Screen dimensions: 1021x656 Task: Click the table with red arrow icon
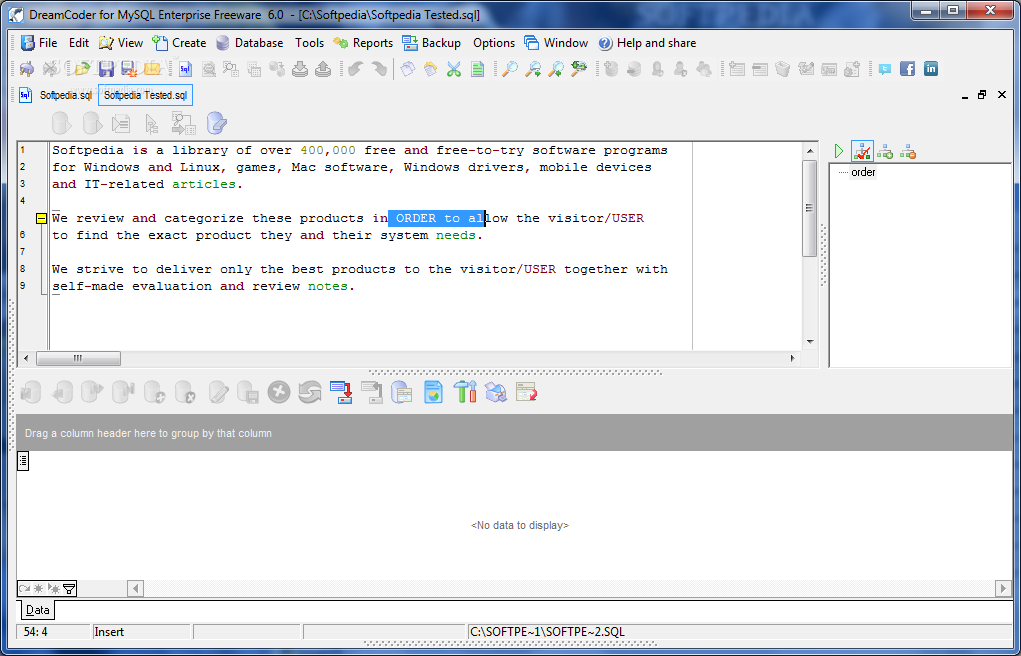[526, 392]
